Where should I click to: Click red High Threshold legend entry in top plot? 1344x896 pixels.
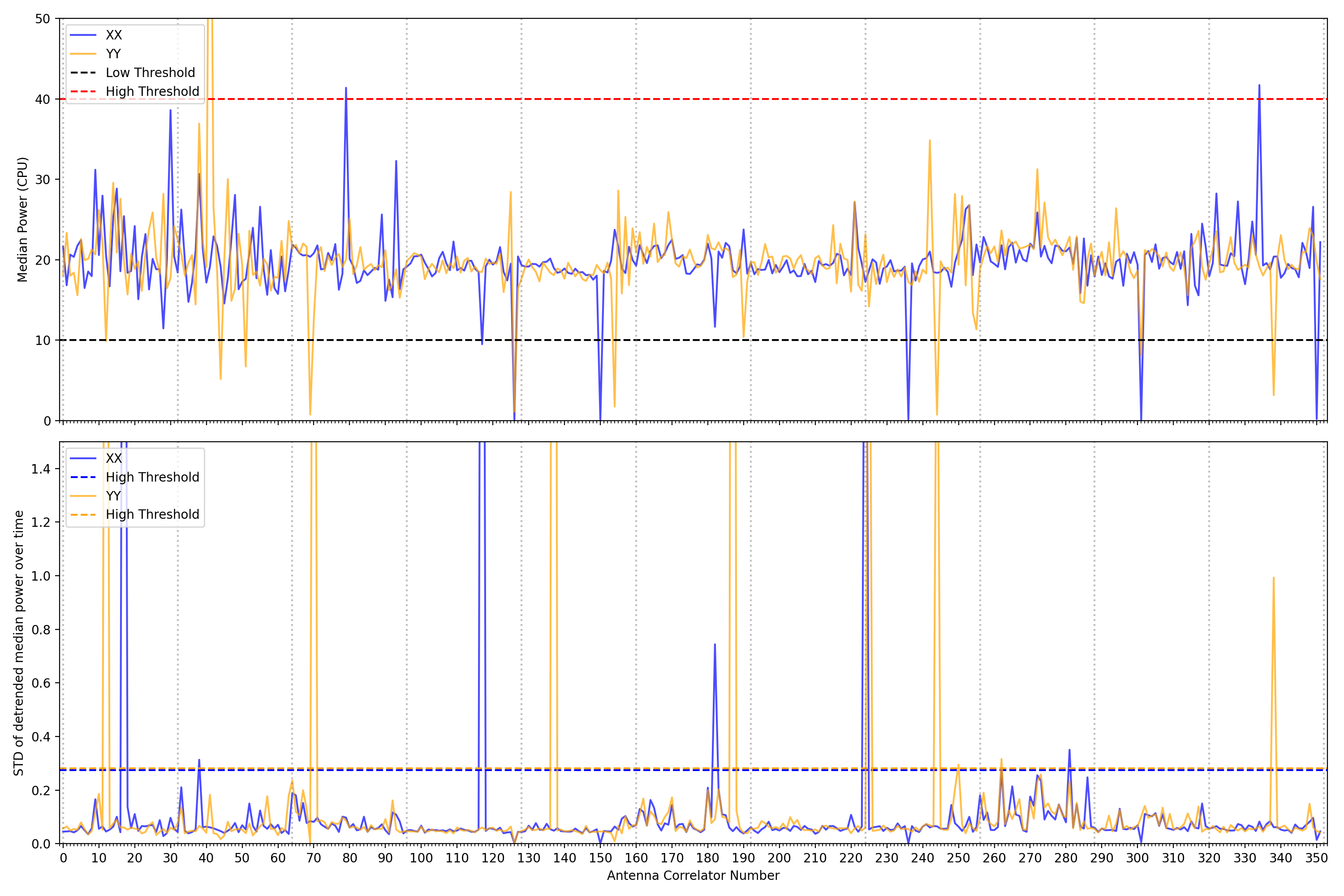tap(152, 91)
